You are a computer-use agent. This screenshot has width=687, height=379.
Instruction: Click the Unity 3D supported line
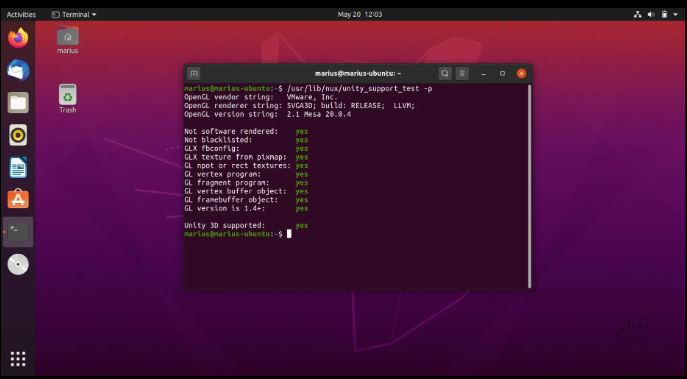tap(246, 226)
